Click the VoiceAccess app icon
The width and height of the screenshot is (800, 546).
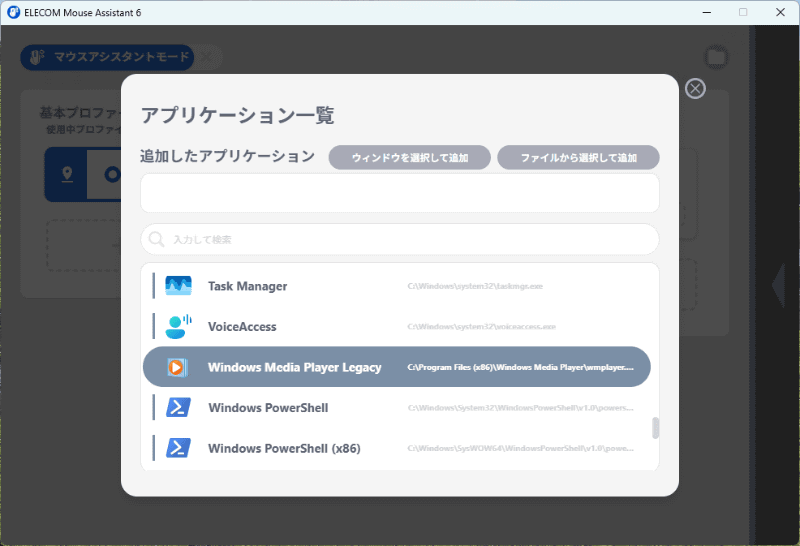click(178, 327)
